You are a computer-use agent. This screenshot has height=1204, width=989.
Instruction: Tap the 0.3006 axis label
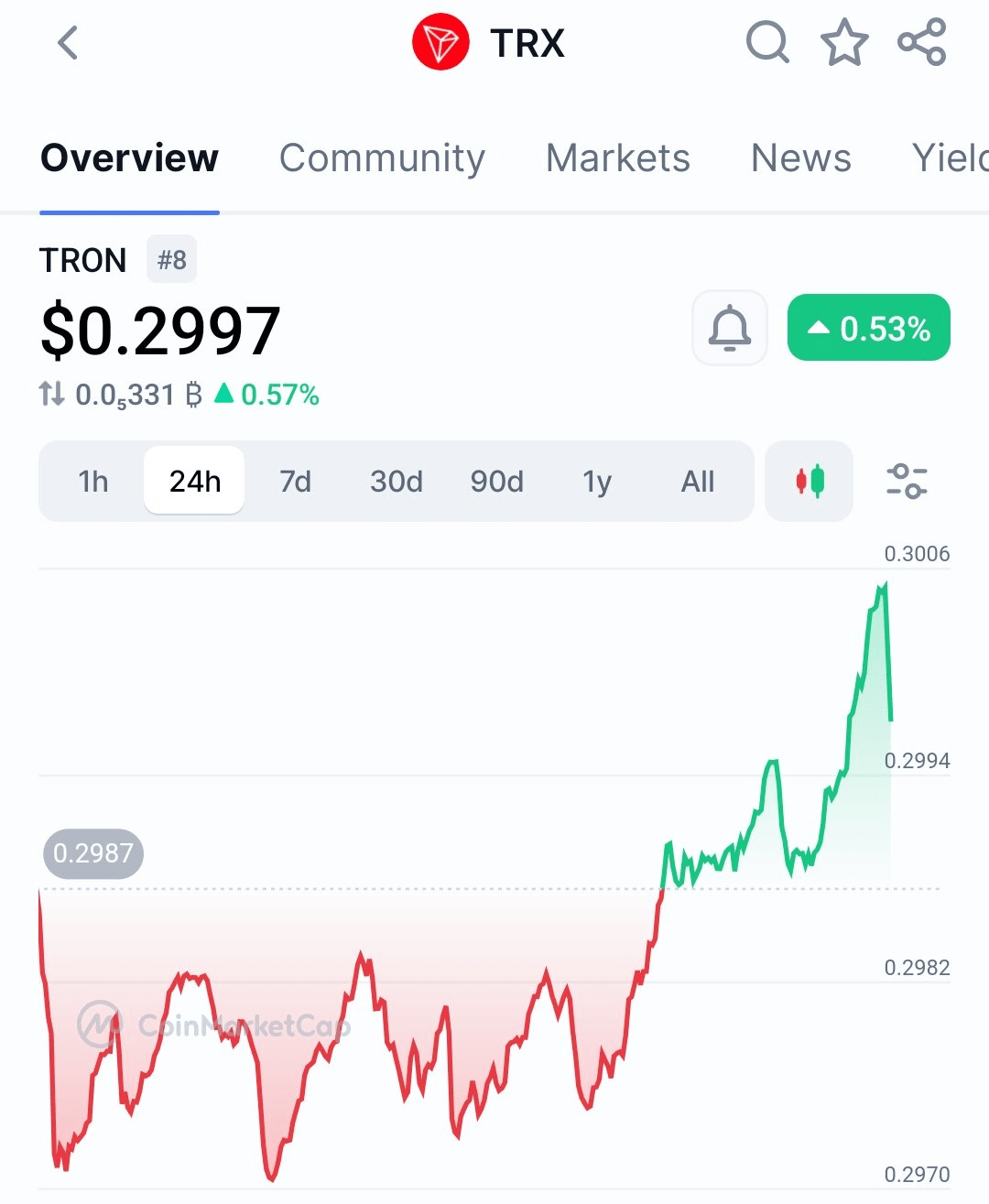(917, 553)
